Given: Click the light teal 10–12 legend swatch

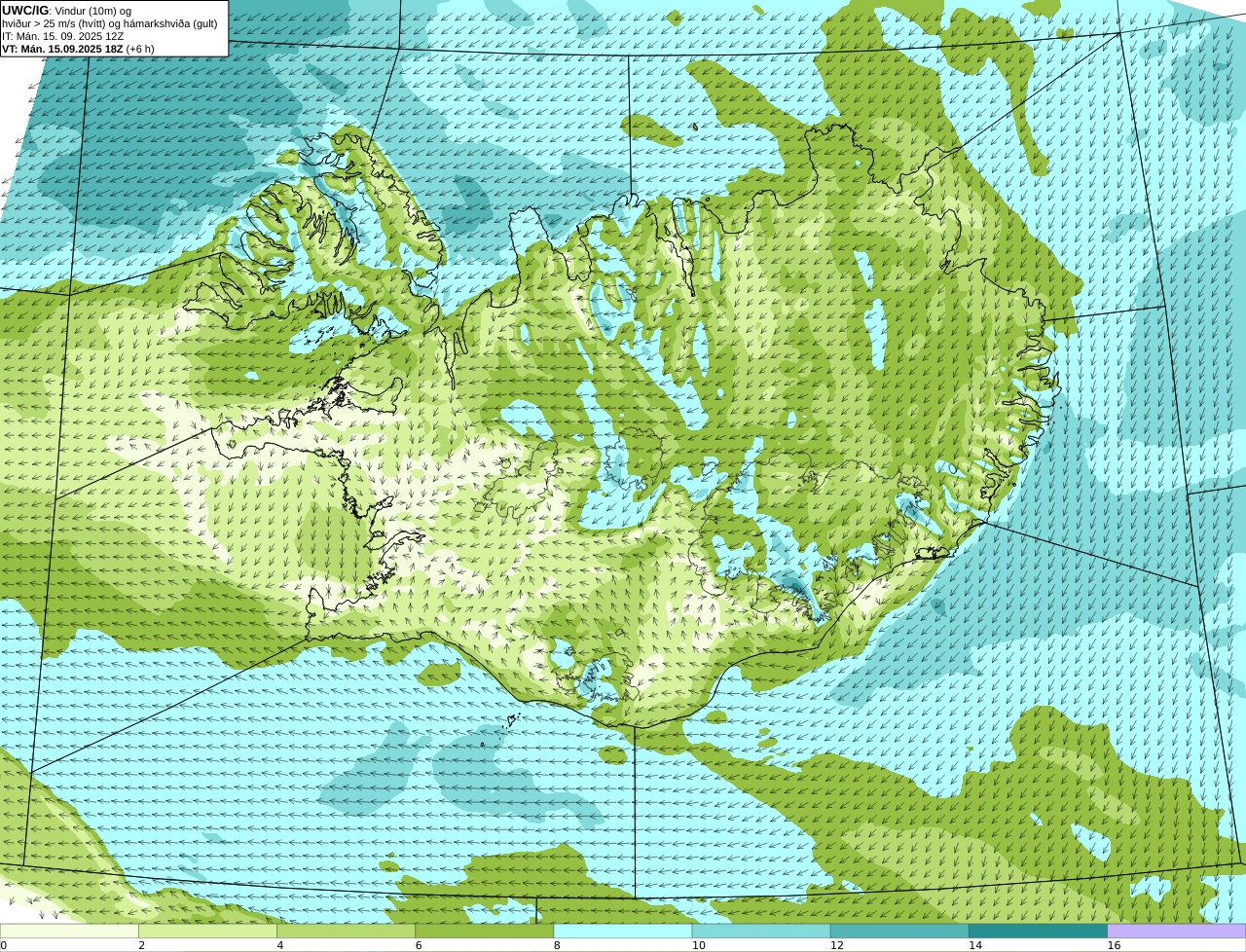Looking at the screenshot, I should tap(761, 932).
